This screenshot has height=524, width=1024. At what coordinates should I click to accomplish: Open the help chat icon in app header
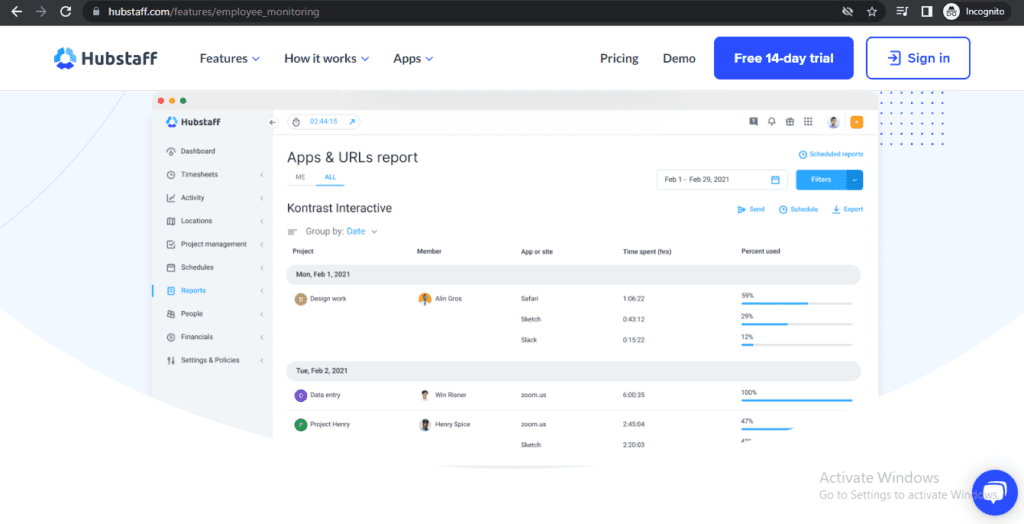(x=754, y=122)
